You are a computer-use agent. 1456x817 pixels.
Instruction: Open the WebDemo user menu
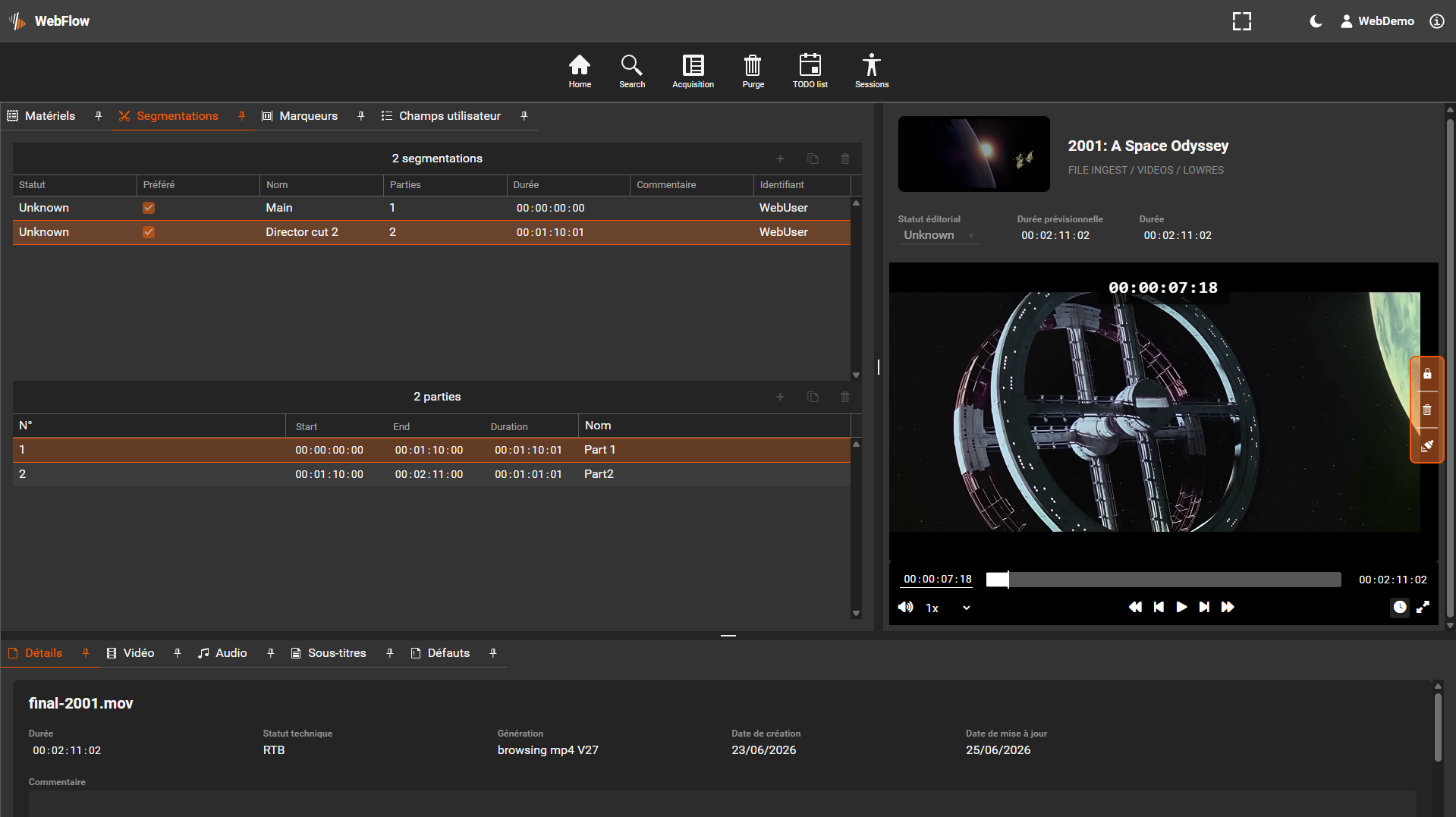pos(1377,21)
